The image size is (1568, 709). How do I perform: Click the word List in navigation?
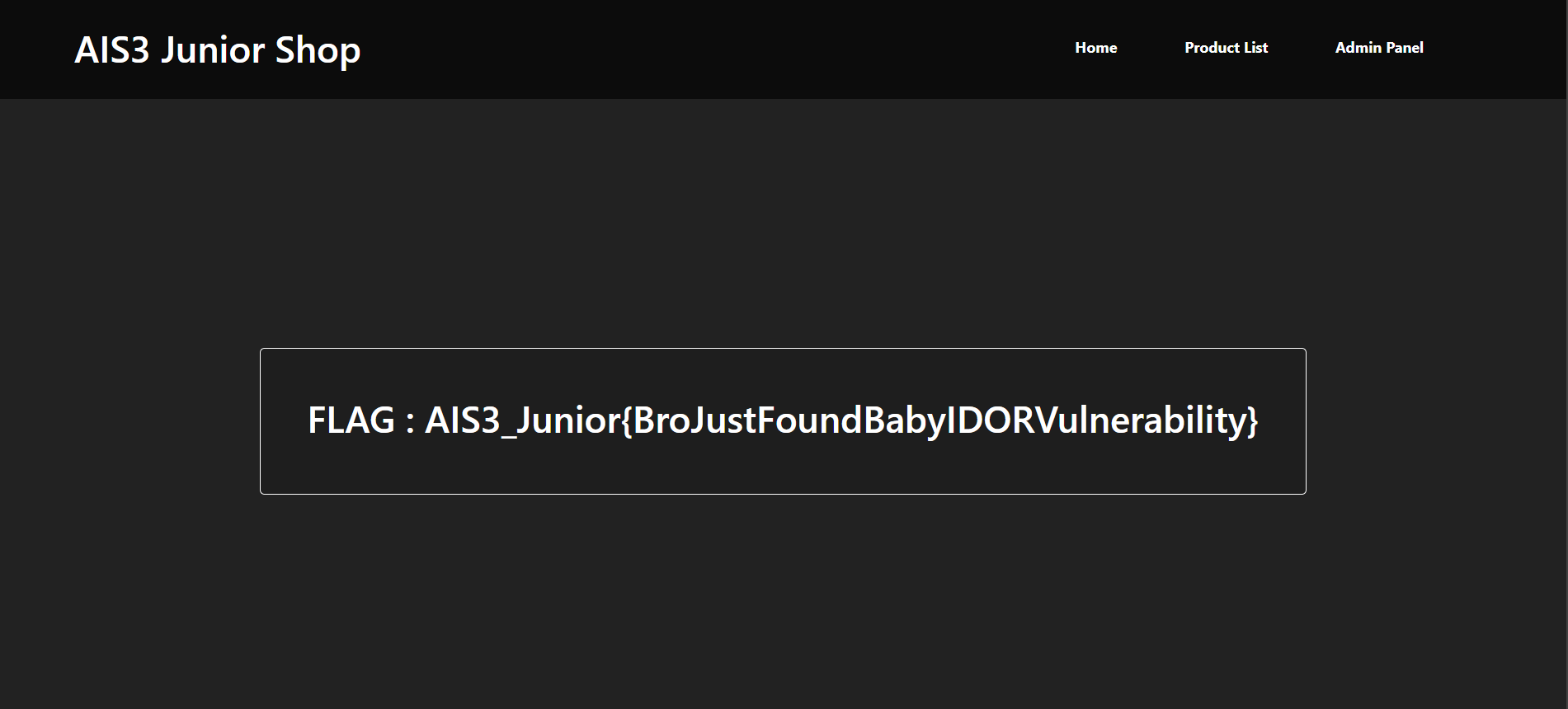pyautogui.click(x=1255, y=48)
